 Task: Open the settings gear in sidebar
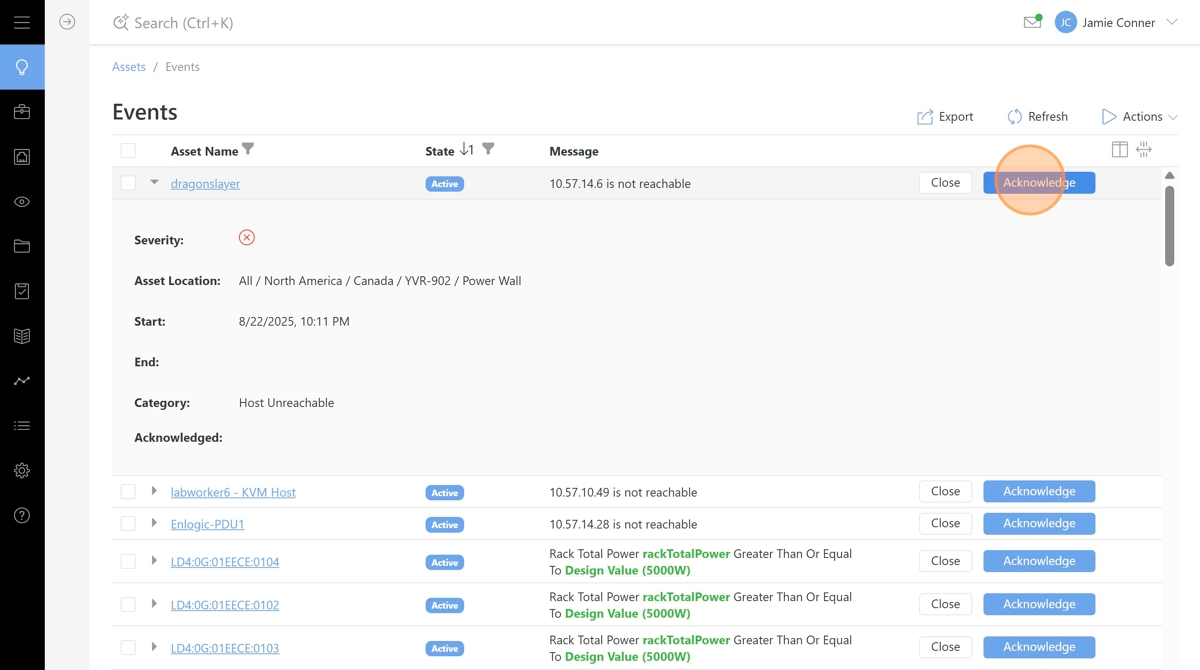coord(22,471)
